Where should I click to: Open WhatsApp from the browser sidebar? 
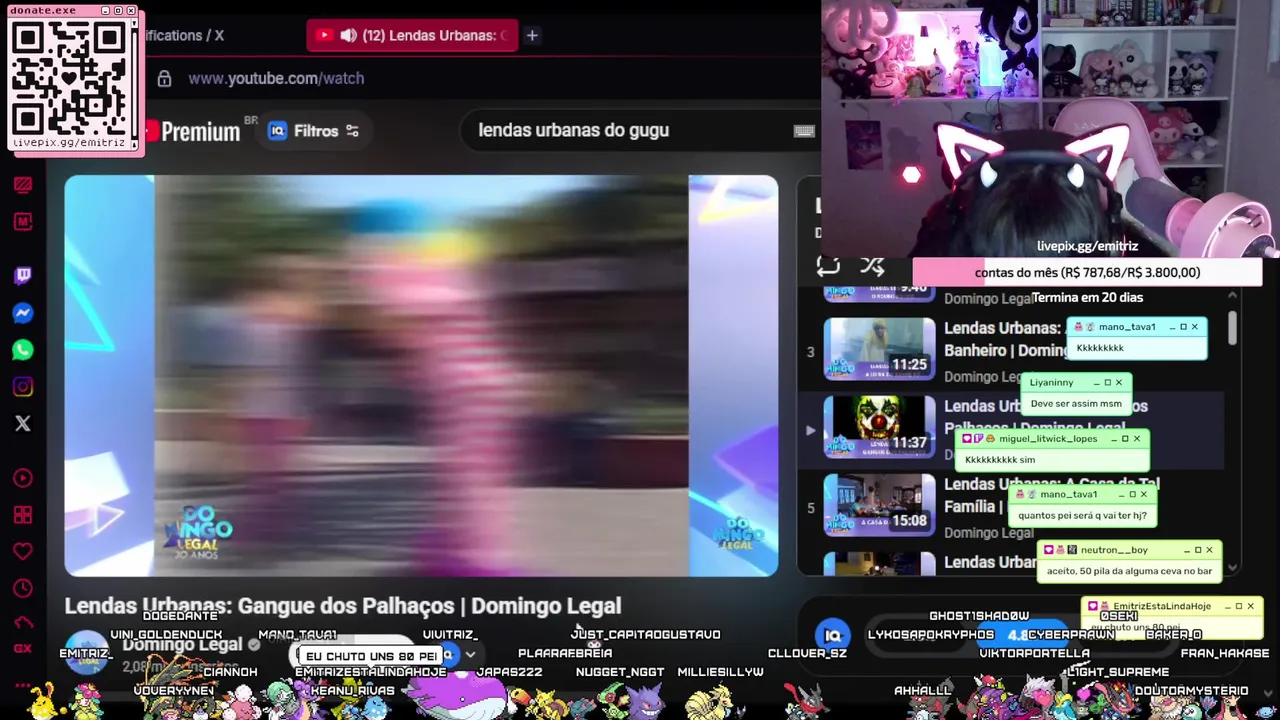point(23,350)
